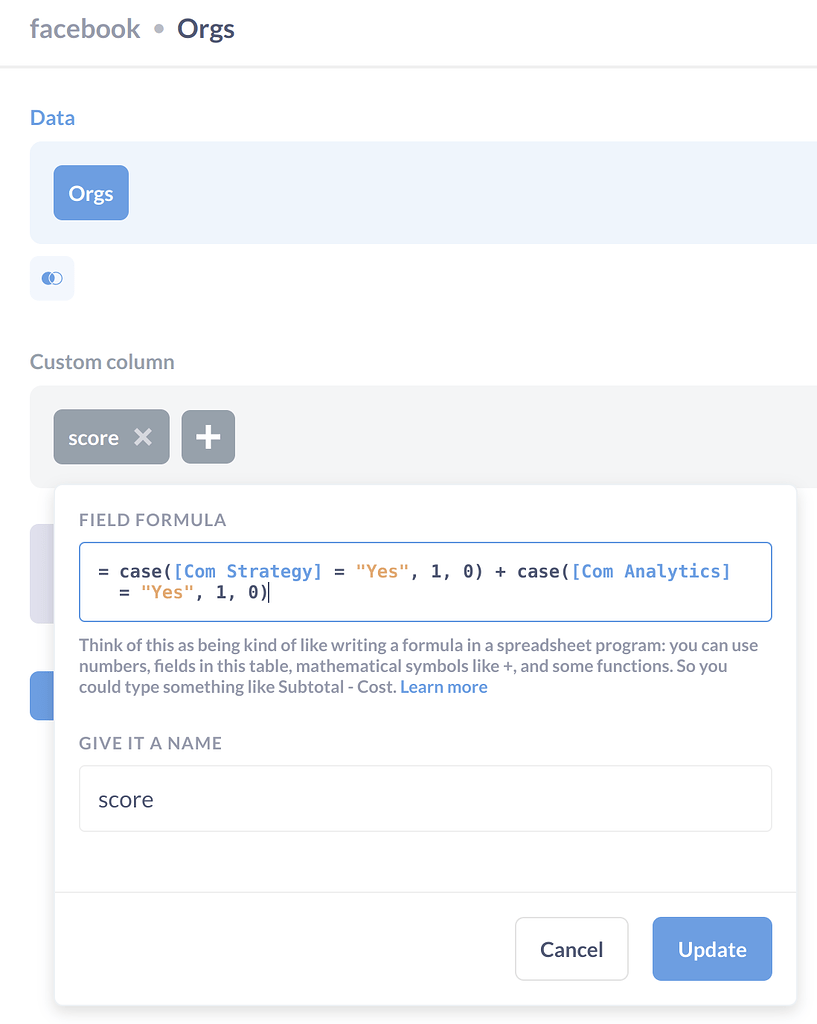Image resolution: width=817 pixels, height=1024 pixels.
Task: Select the Orgs data source button
Action: point(91,193)
